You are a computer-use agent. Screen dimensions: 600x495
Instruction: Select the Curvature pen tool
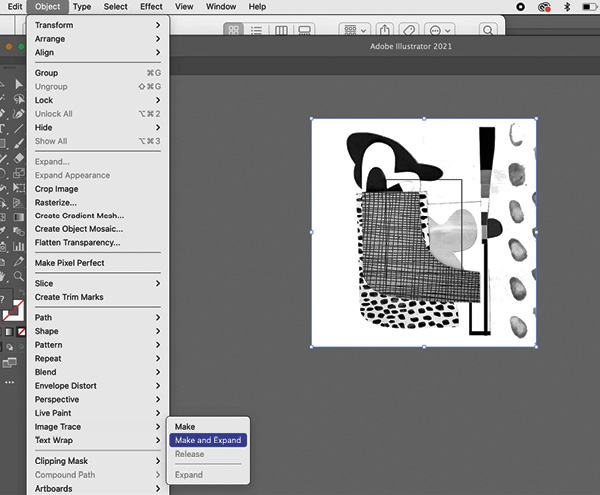pyautogui.click(x=18, y=114)
